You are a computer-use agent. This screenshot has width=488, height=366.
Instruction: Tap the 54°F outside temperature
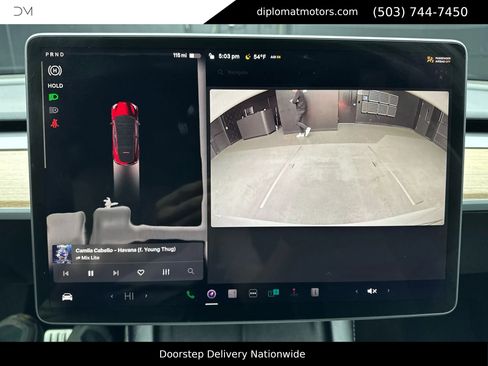point(259,57)
